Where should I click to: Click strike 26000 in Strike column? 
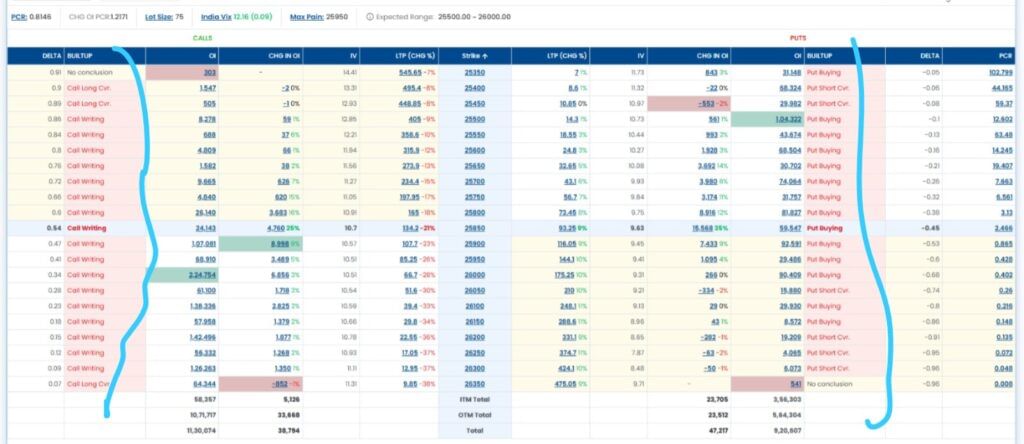pyautogui.click(x=474, y=272)
